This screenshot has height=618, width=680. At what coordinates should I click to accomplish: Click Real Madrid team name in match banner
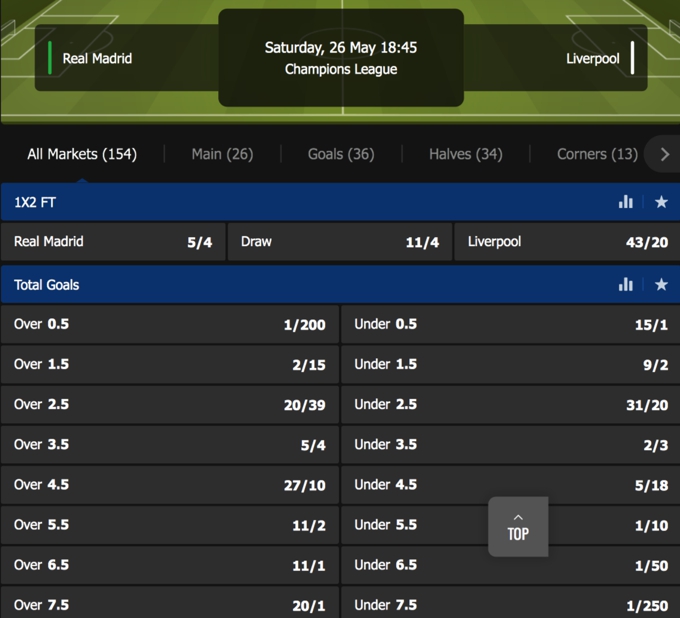97,58
